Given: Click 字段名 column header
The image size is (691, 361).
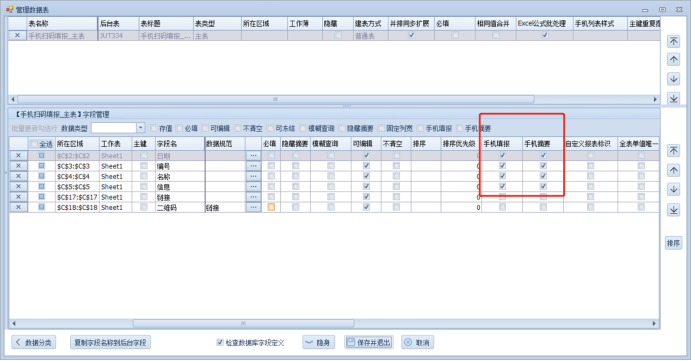Looking at the screenshot, I should pyautogui.click(x=180, y=144).
